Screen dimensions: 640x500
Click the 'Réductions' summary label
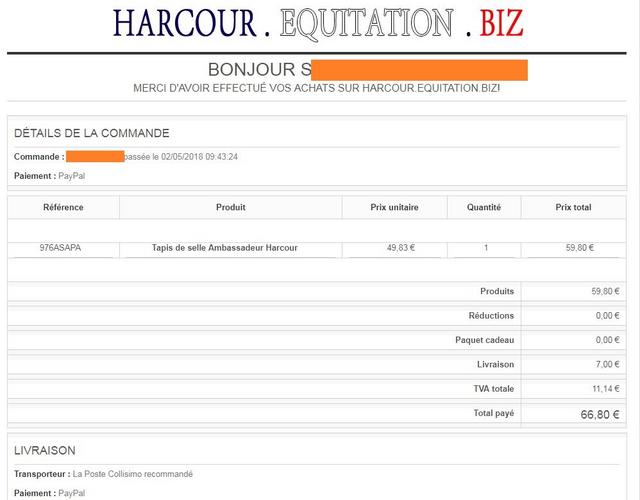click(491, 316)
